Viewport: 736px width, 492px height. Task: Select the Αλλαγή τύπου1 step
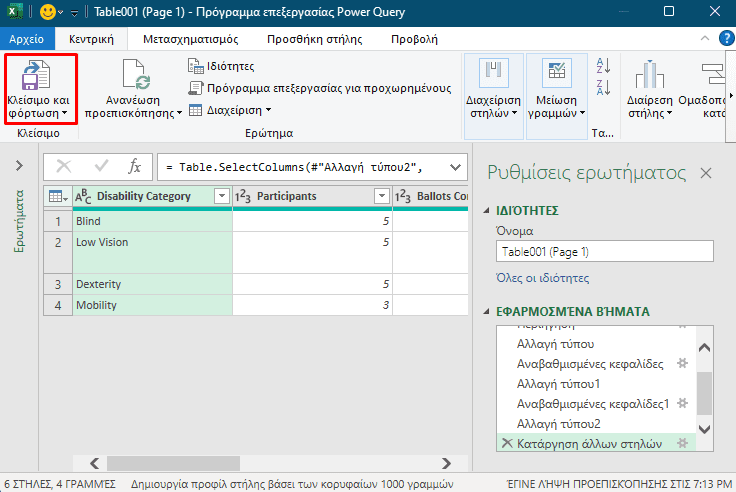tap(559, 384)
